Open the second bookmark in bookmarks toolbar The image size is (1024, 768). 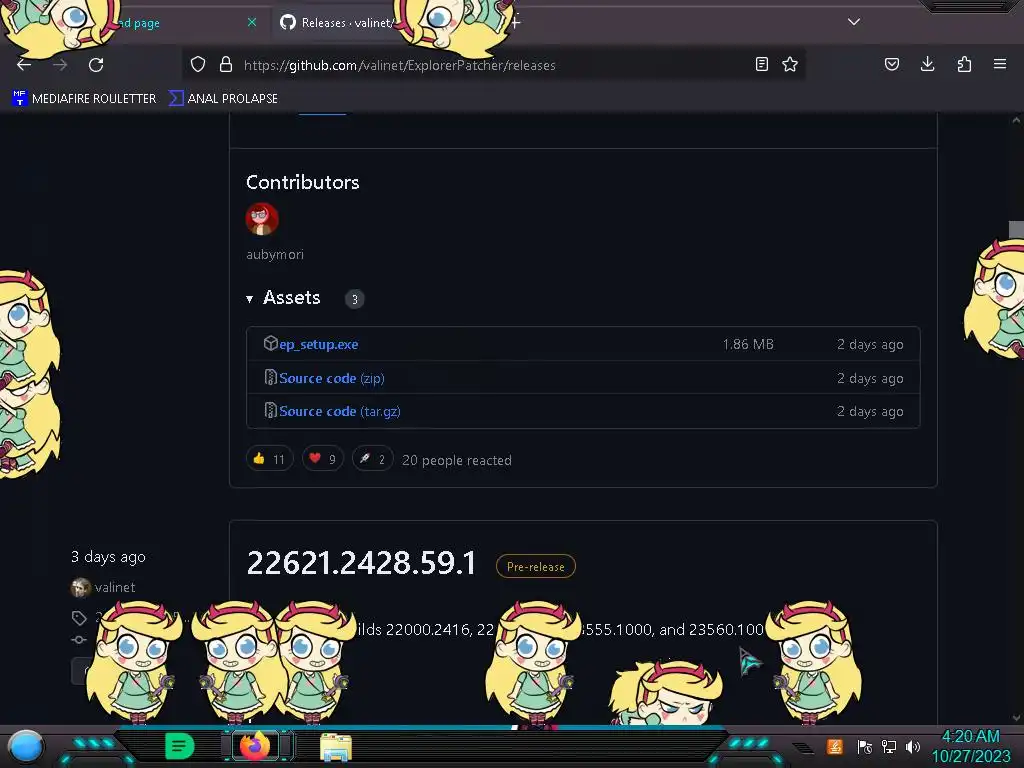coord(223,99)
